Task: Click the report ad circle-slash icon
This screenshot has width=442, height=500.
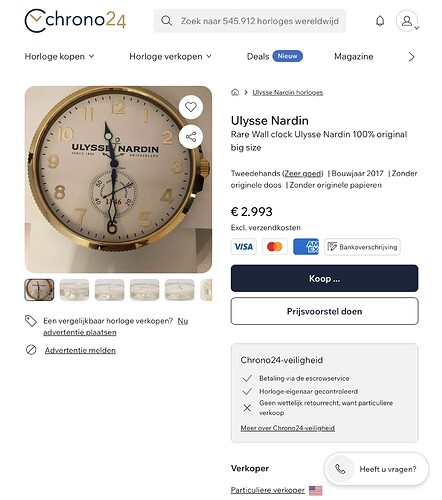Action: (x=31, y=350)
